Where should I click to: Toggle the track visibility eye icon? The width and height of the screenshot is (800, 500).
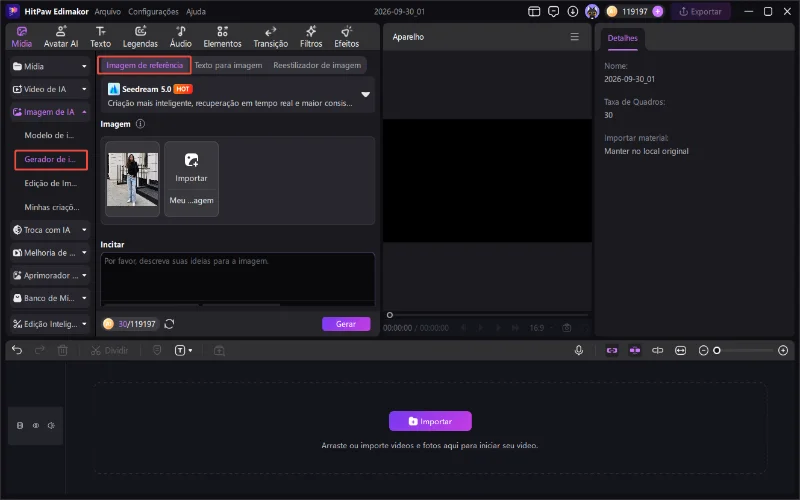tap(36, 426)
